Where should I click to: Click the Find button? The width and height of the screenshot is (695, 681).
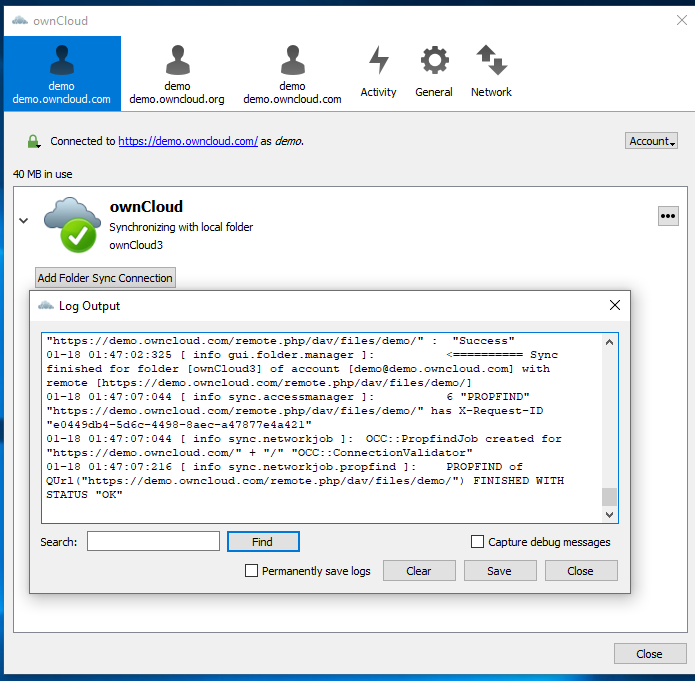(263, 542)
